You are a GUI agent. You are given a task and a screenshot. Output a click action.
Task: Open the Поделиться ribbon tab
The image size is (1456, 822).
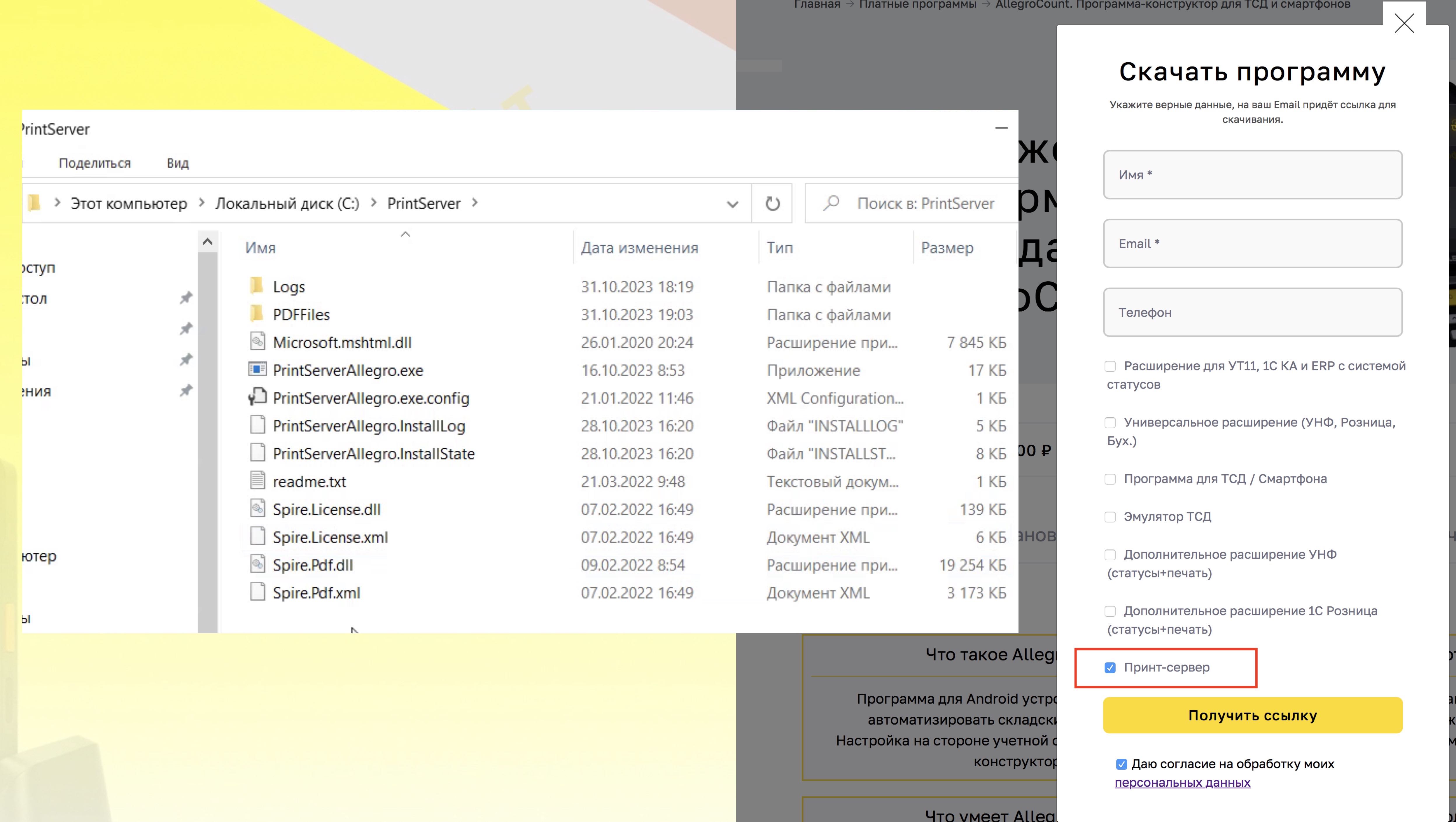(x=94, y=163)
